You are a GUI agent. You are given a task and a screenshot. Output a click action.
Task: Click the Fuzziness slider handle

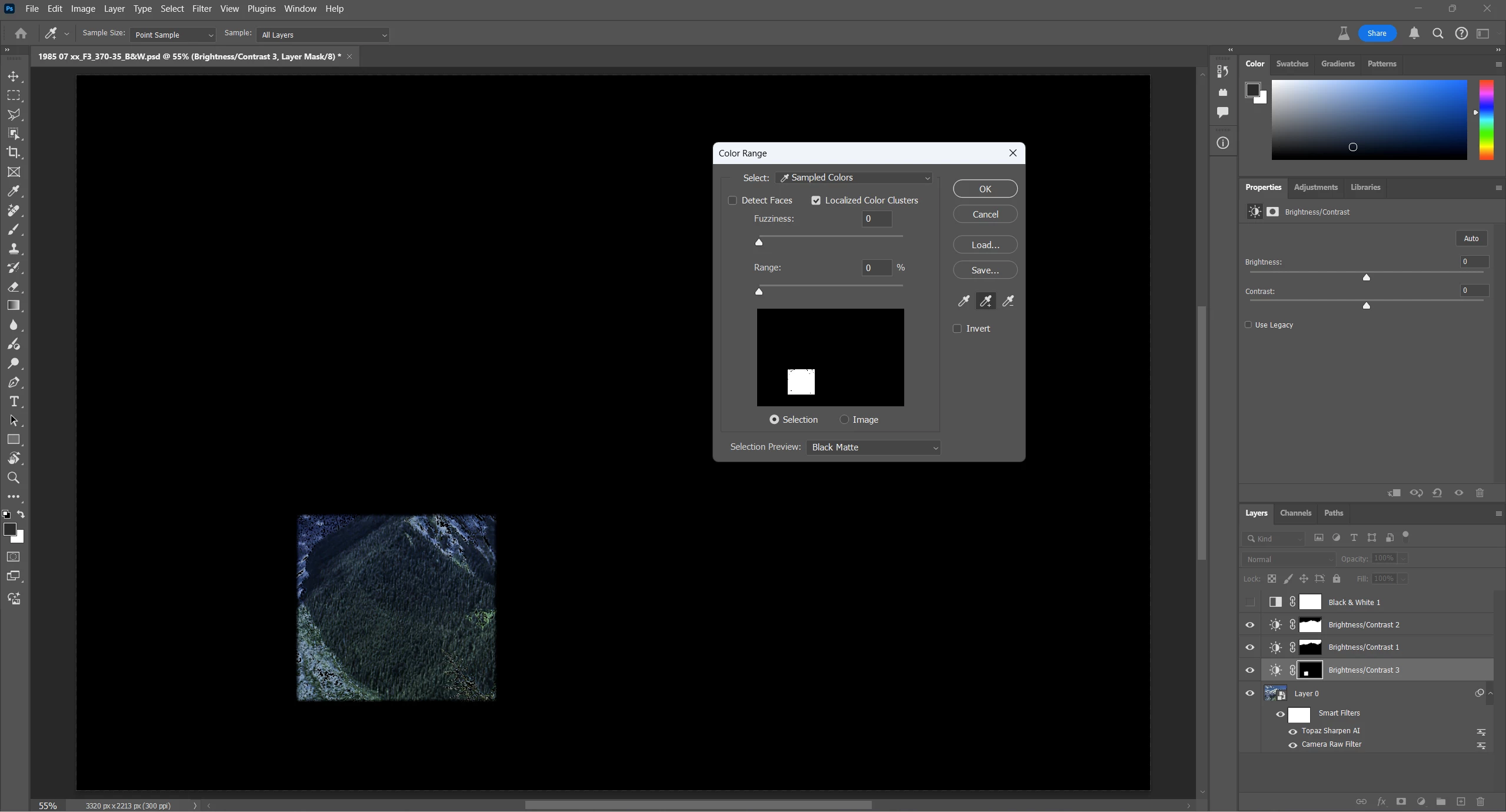759,242
